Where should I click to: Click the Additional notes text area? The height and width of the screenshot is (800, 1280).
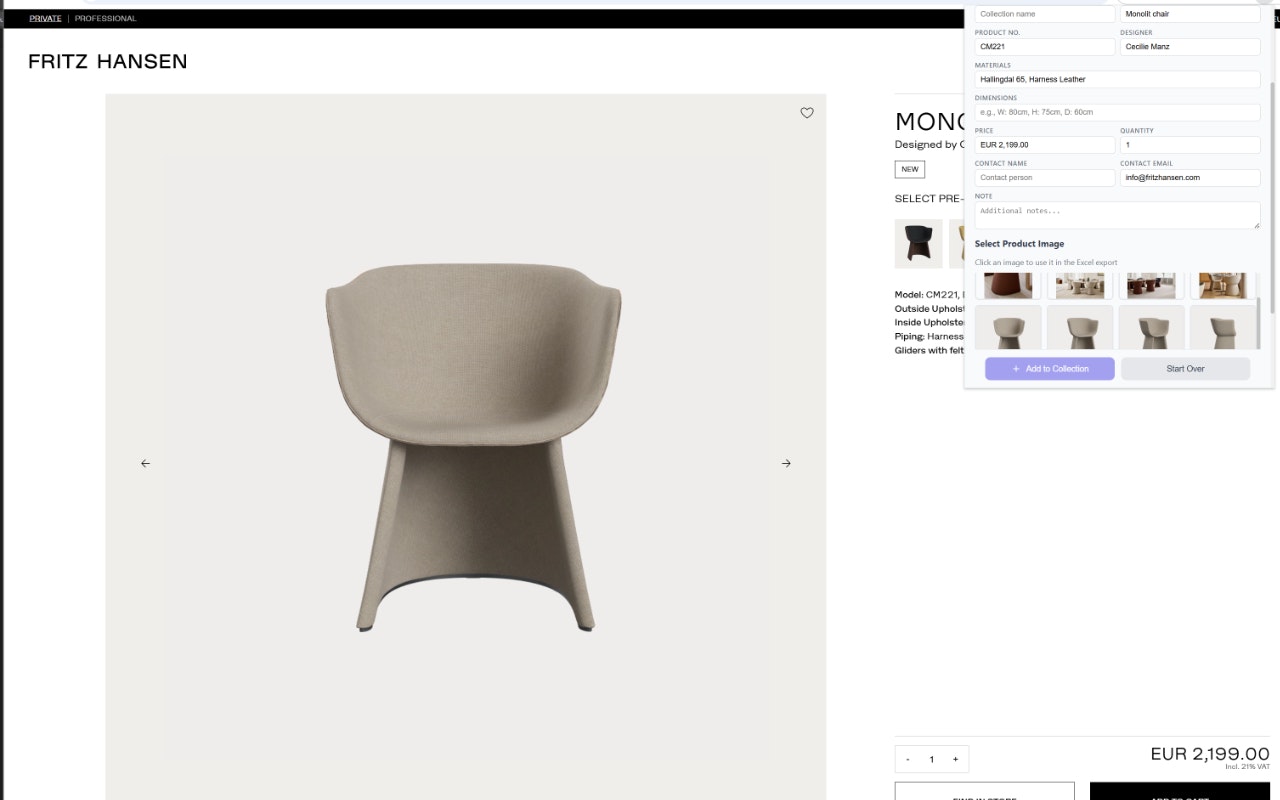pyautogui.click(x=1117, y=214)
